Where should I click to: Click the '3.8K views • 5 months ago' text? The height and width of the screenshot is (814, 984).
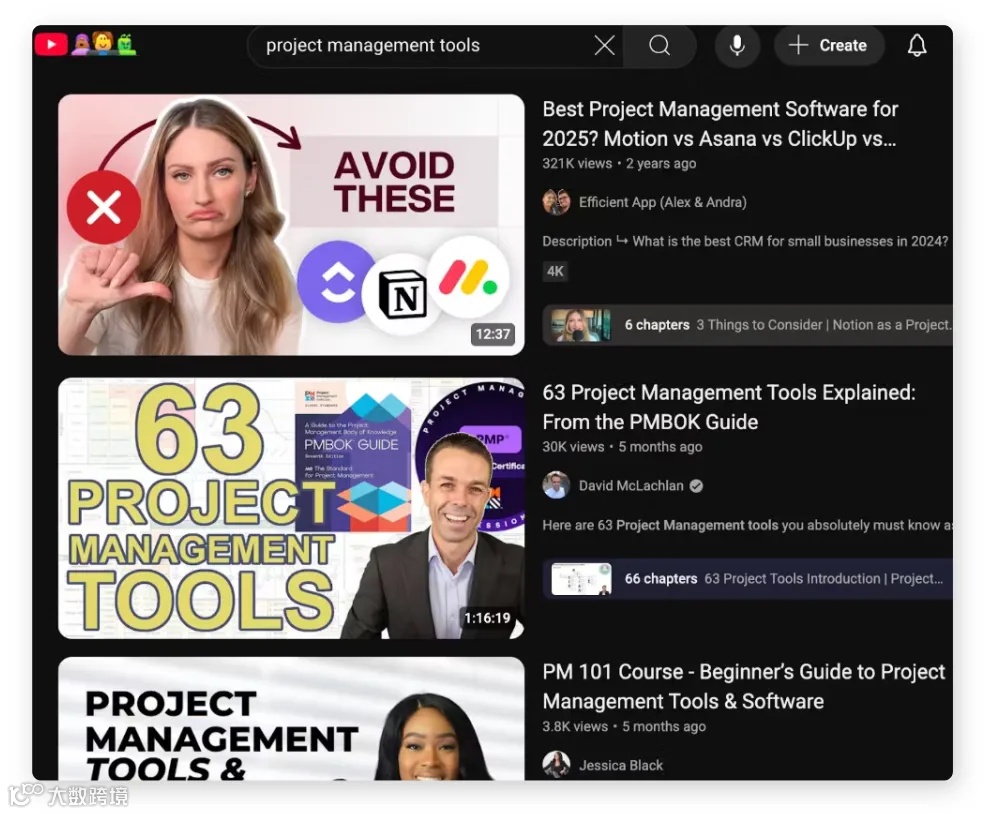click(624, 727)
